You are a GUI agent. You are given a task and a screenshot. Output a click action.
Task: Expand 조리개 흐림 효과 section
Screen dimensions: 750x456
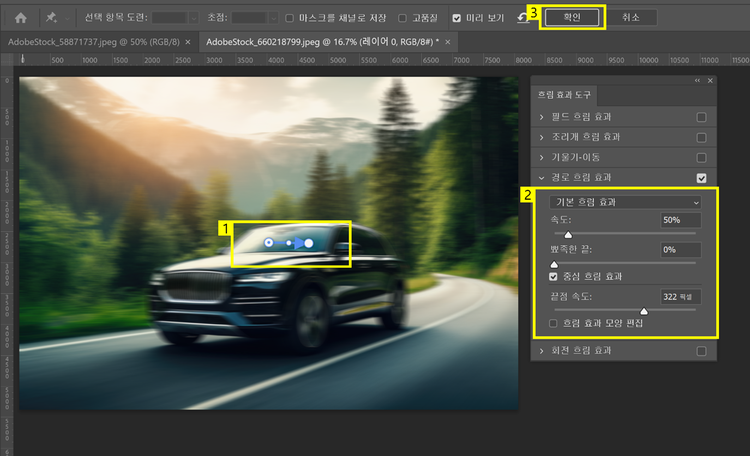tap(541, 137)
